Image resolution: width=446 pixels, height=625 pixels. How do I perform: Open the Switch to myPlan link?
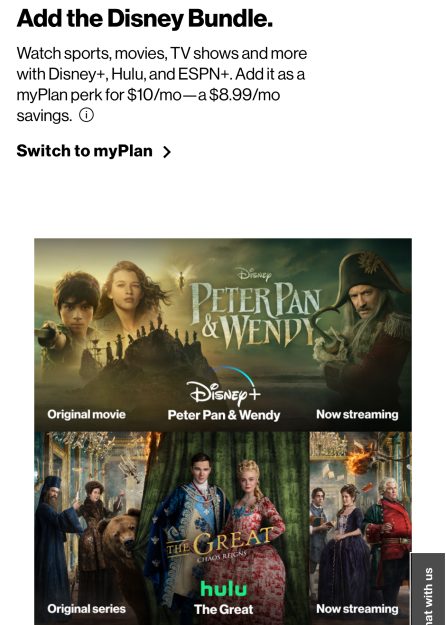tap(94, 151)
